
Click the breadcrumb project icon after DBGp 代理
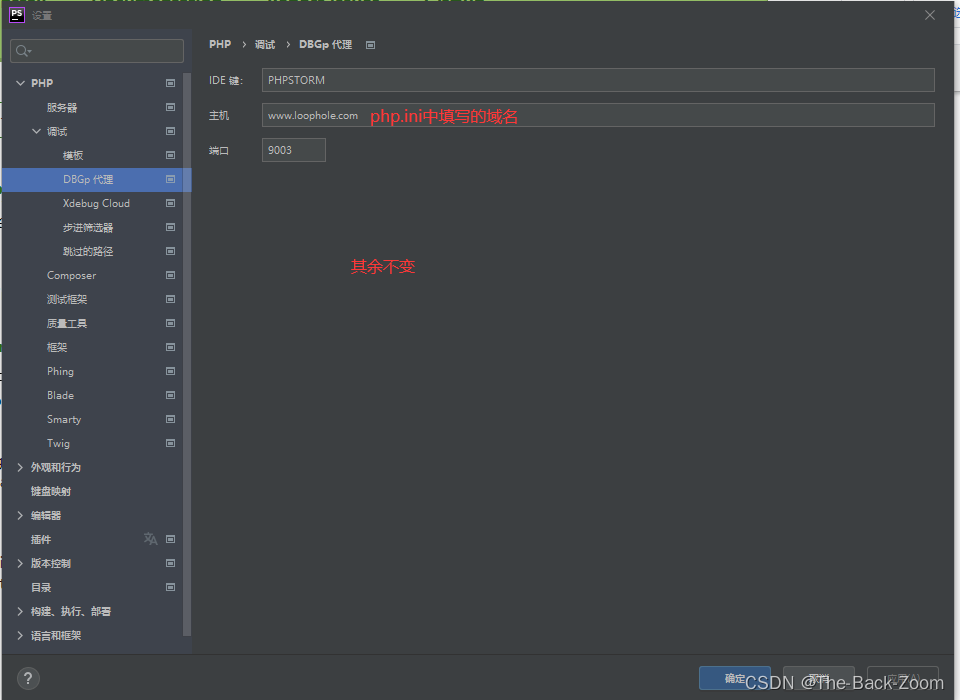point(370,45)
